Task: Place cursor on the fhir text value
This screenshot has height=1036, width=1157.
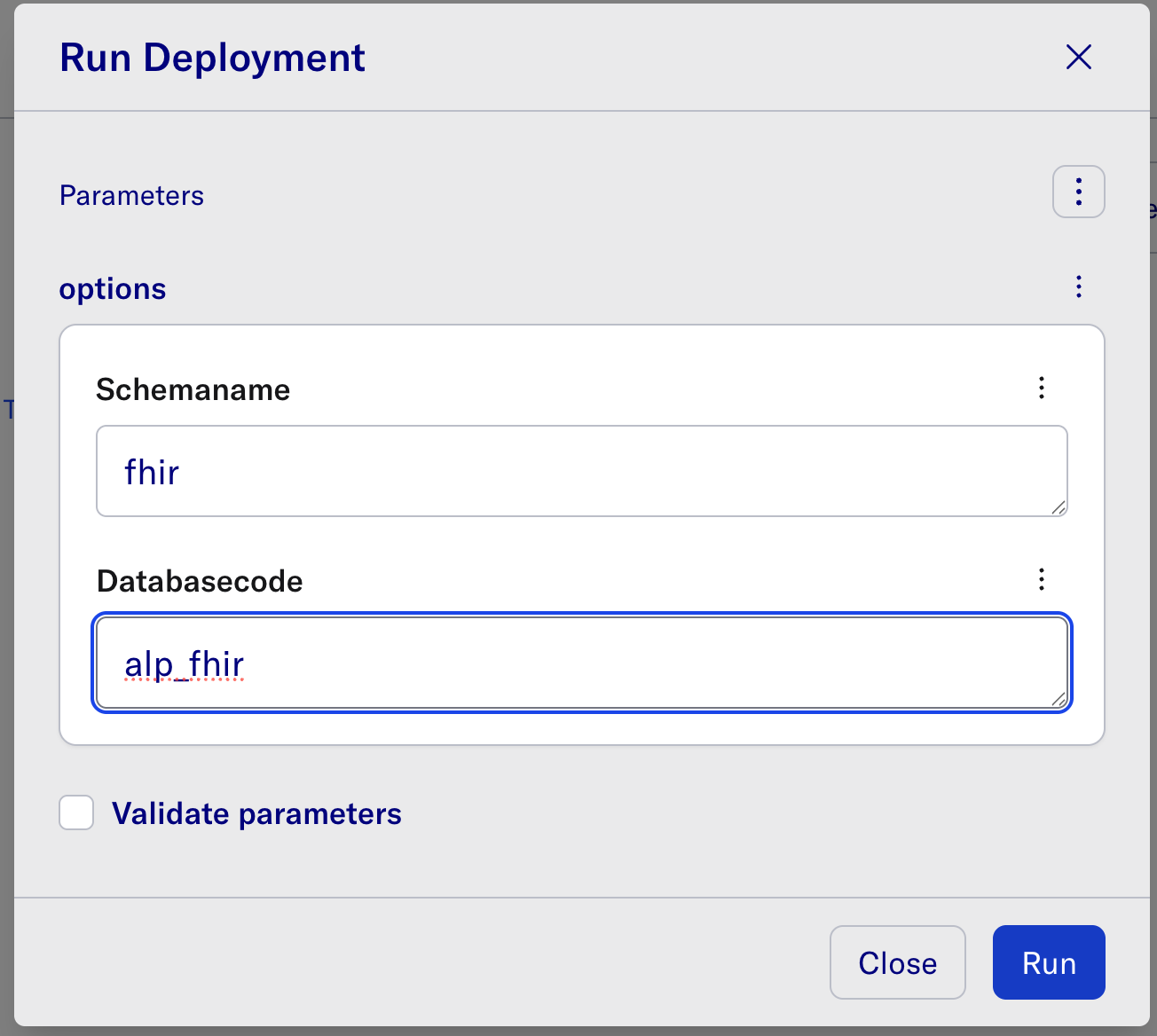Action: tap(152, 473)
